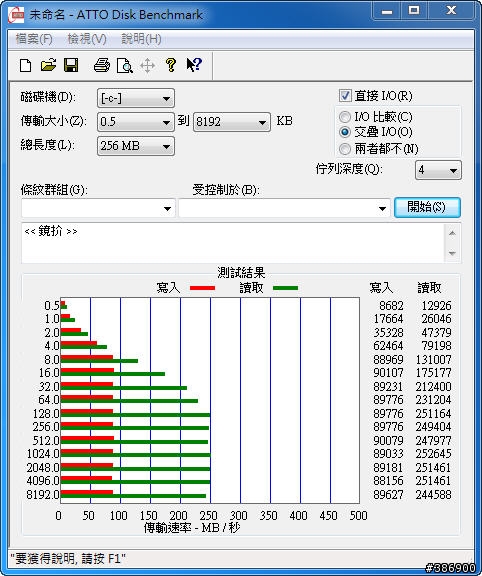The image size is (482, 576).
Task: Open the transfer size 0.5 dropdown
Action: pyautogui.click(x=136, y=122)
